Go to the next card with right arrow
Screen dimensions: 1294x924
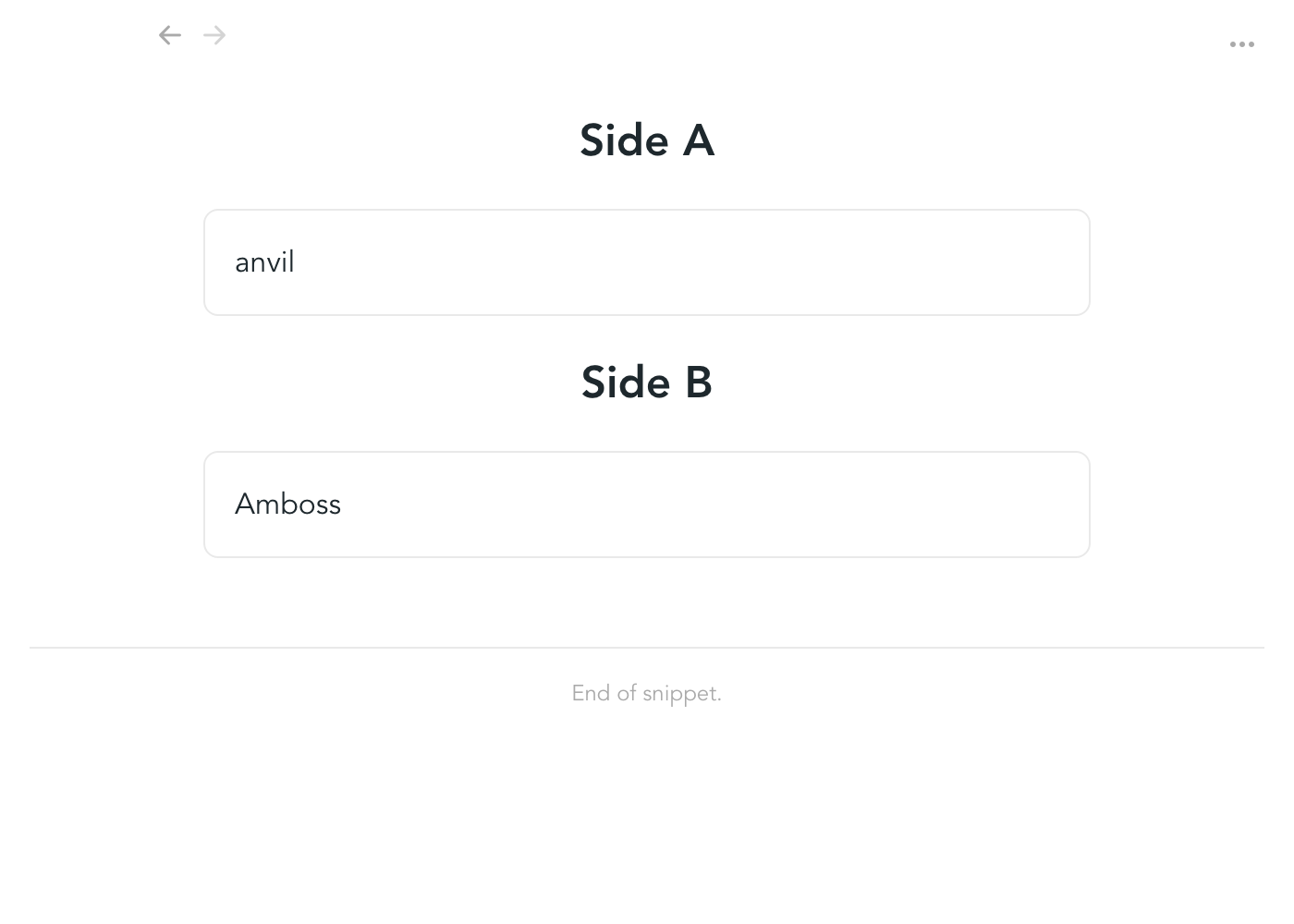214,35
